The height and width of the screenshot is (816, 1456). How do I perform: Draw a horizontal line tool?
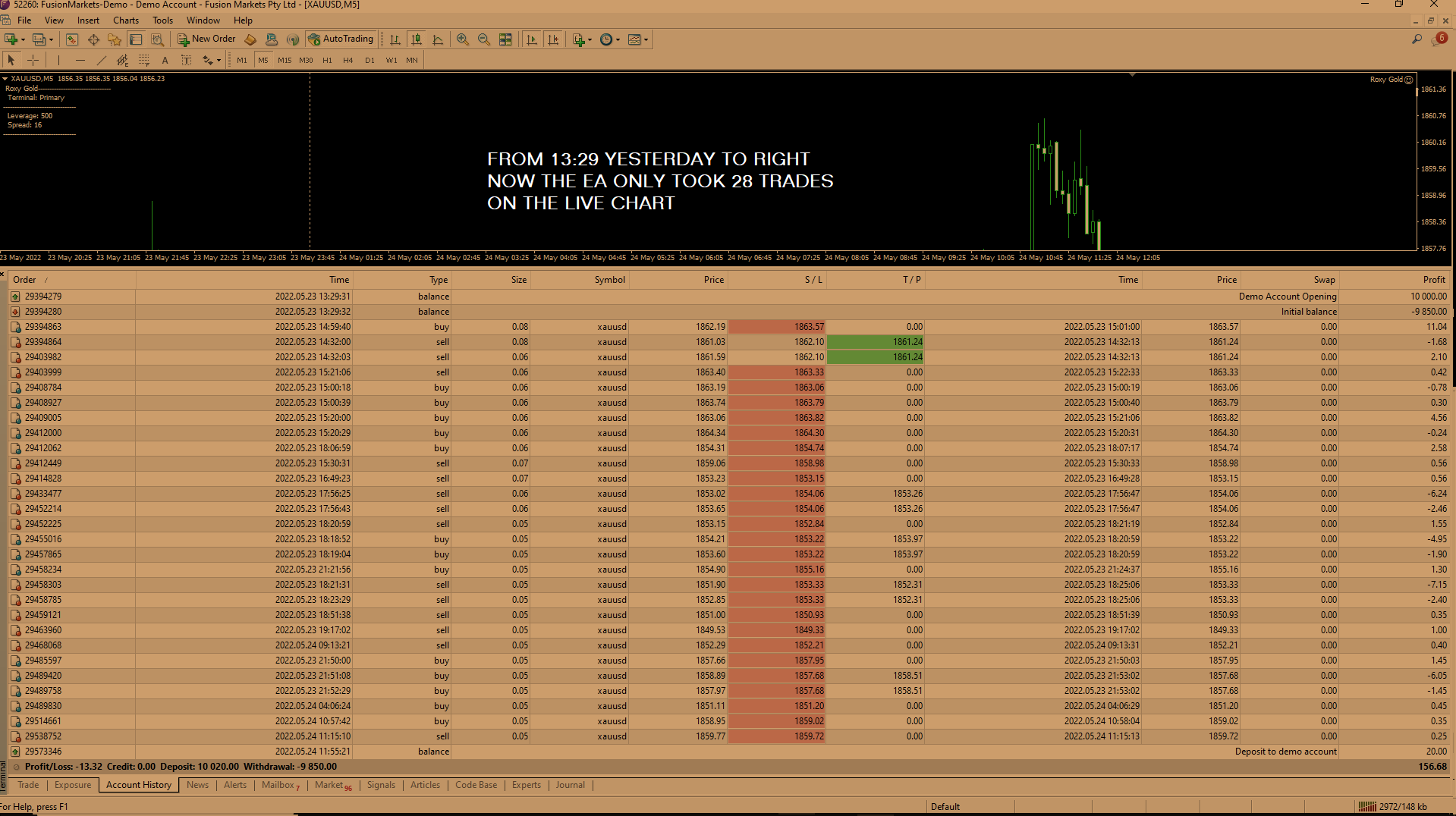coord(80,60)
